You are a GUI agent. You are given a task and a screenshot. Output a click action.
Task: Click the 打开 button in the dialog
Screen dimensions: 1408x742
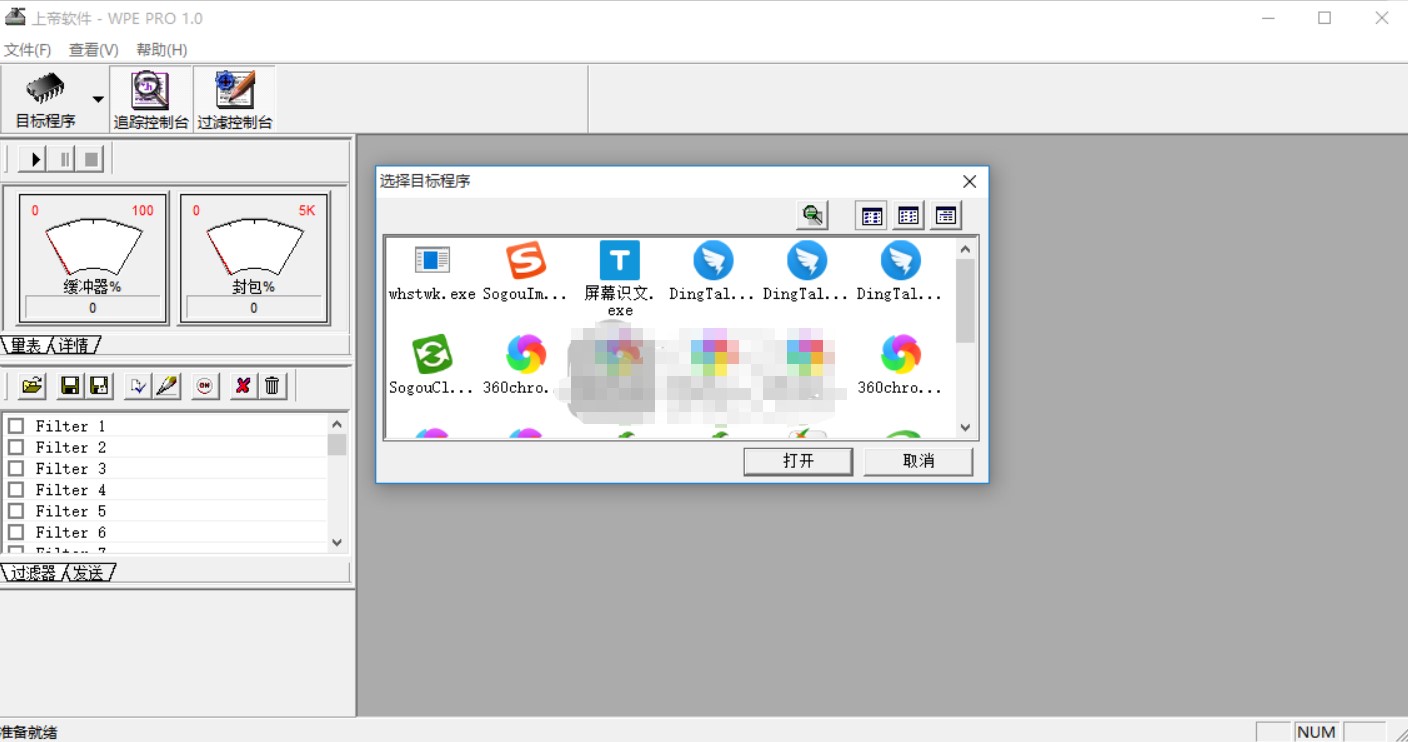point(798,461)
